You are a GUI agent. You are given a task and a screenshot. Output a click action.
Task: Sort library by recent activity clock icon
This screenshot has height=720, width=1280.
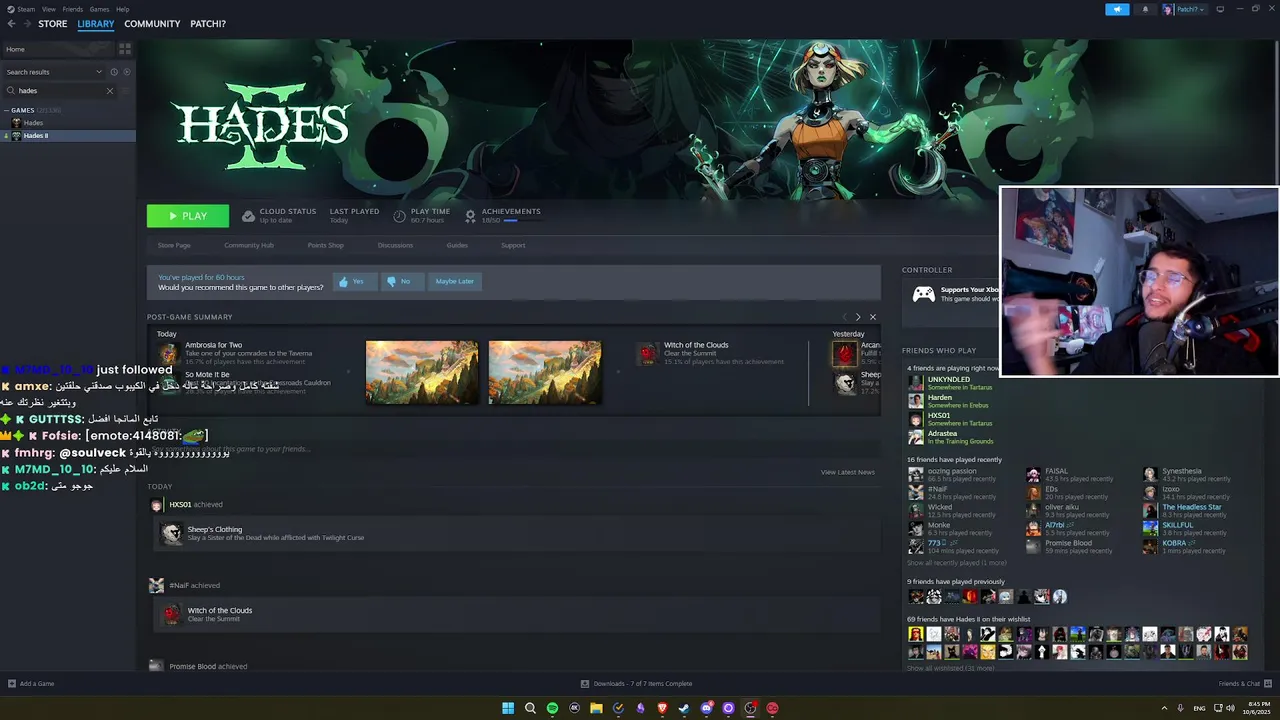click(x=114, y=72)
